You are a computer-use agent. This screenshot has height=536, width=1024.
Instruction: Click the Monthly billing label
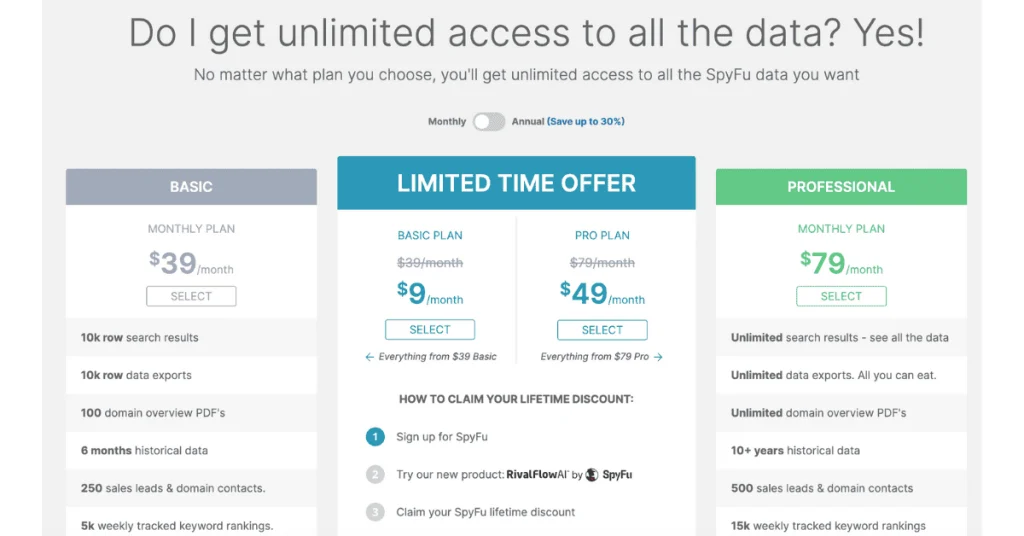[x=447, y=122]
